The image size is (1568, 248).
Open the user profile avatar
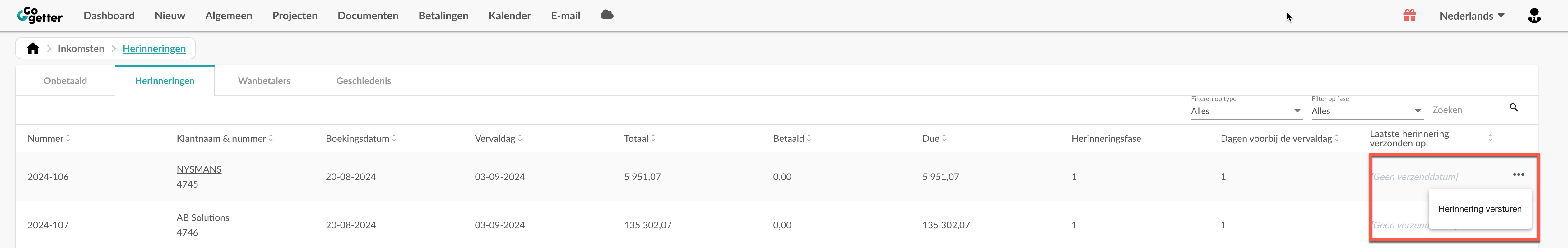[x=1534, y=15]
